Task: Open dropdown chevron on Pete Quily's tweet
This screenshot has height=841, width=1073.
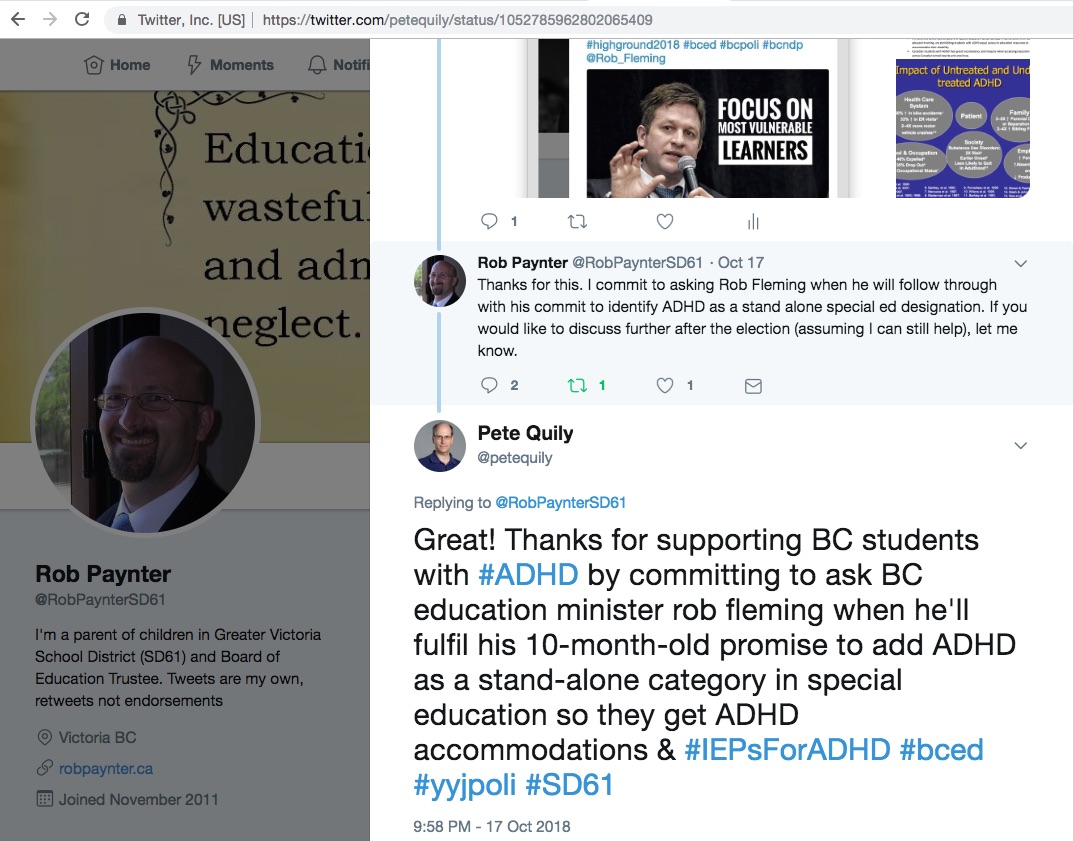Action: [1020, 446]
